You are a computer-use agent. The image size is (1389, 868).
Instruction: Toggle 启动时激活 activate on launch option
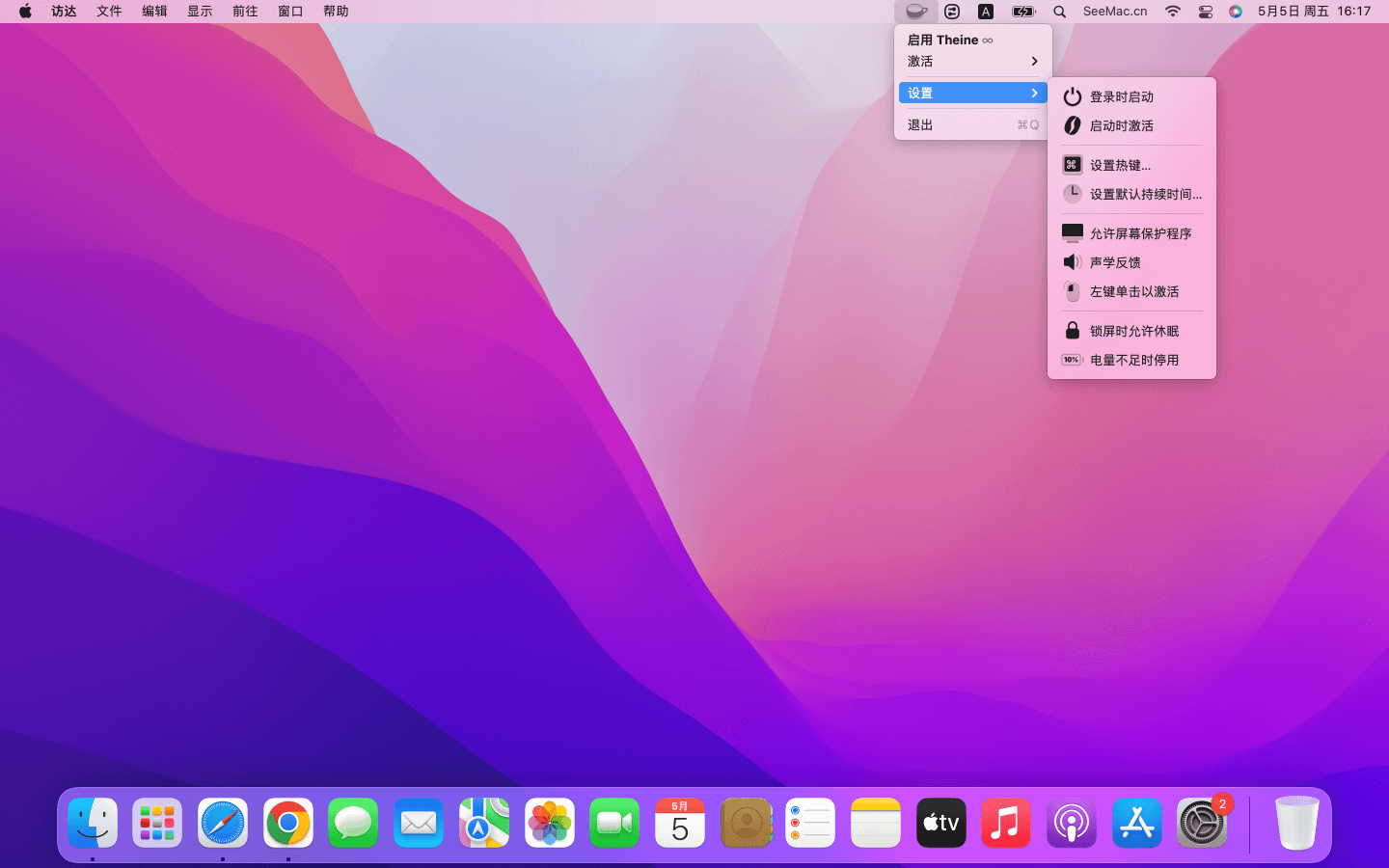pos(1121,126)
